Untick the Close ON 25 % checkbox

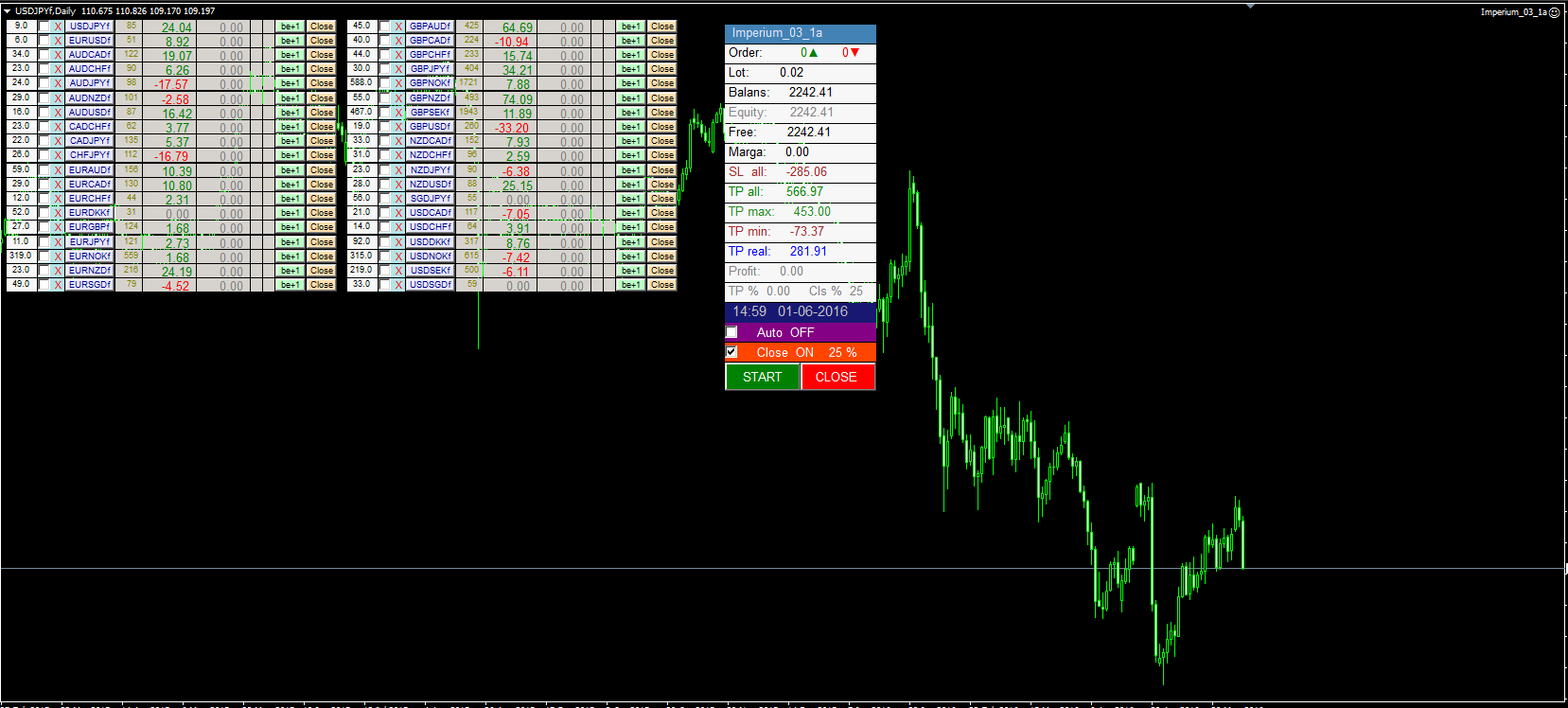[x=731, y=352]
